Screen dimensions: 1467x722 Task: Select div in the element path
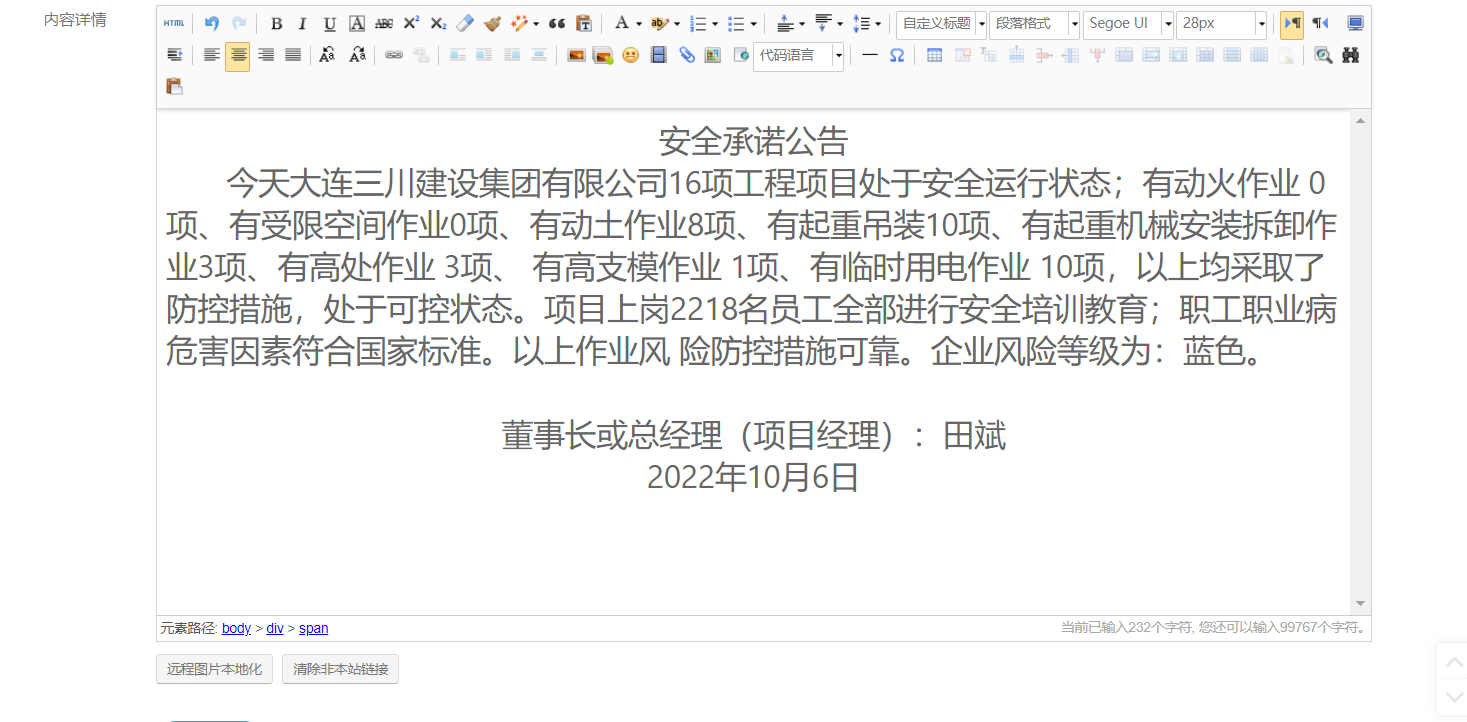click(275, 628)
